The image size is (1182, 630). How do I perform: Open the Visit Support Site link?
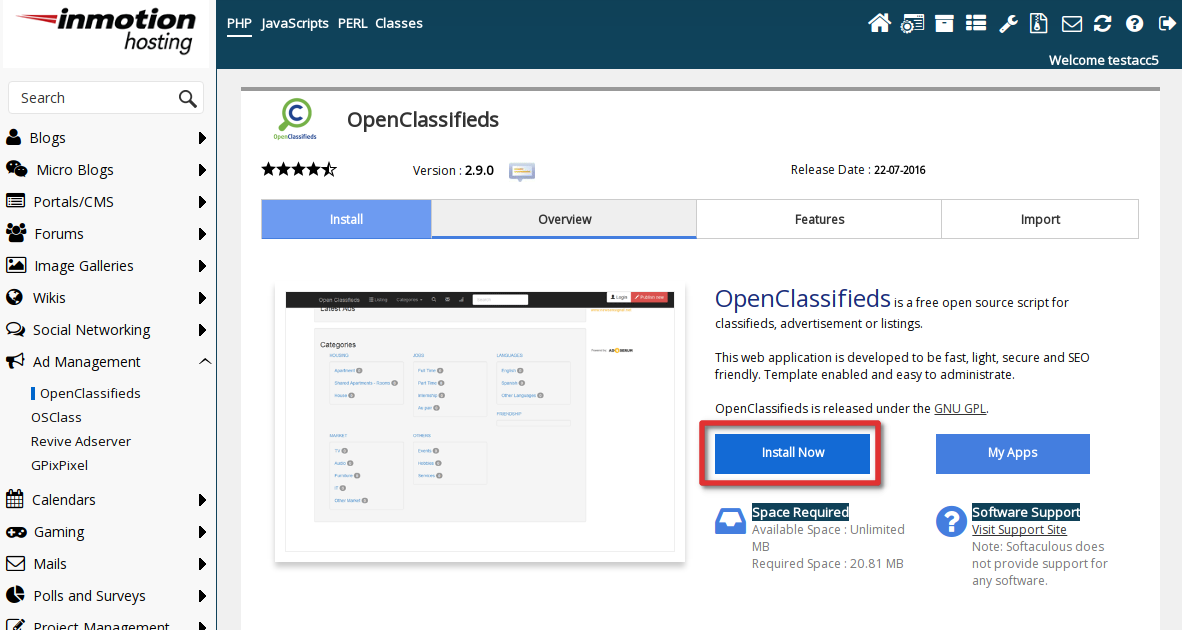tap(1019, 530)
